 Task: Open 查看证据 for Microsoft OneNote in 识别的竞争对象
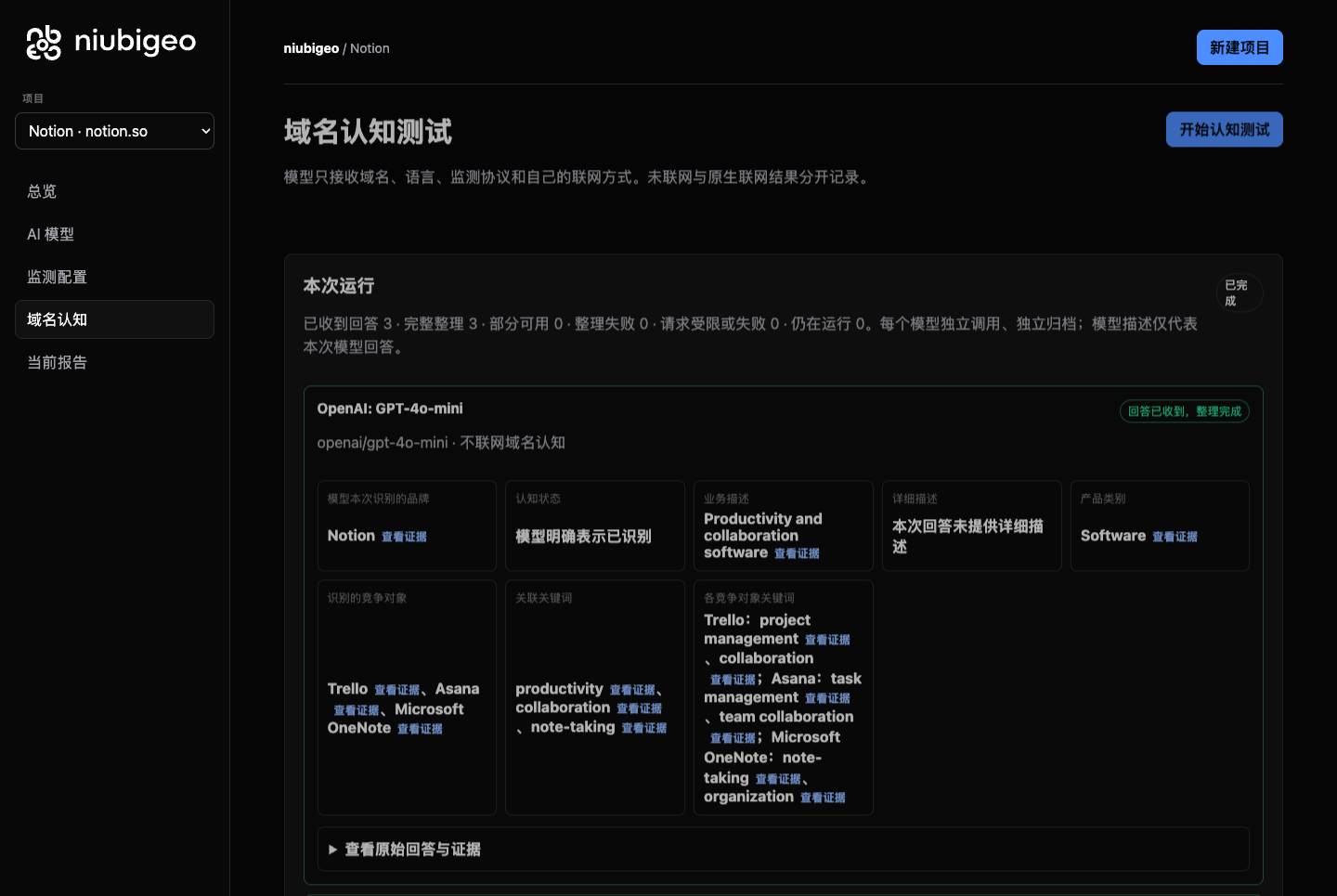tap(420, 729)
